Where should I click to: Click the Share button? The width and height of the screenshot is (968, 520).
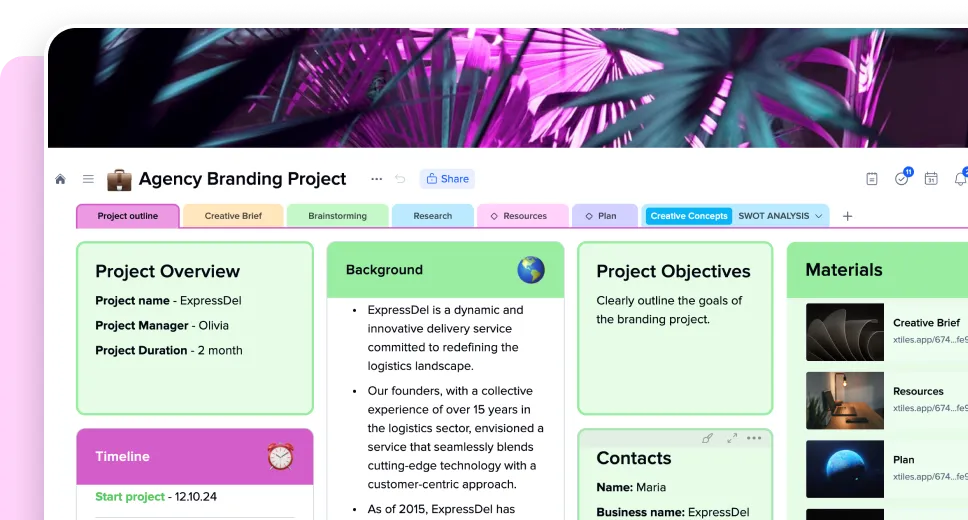(x=447, y=179)
